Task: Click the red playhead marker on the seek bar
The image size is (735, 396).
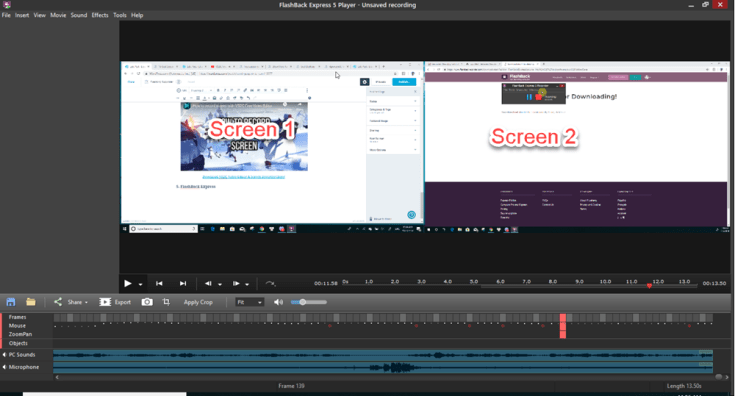Action: click(x=649, y=285)
